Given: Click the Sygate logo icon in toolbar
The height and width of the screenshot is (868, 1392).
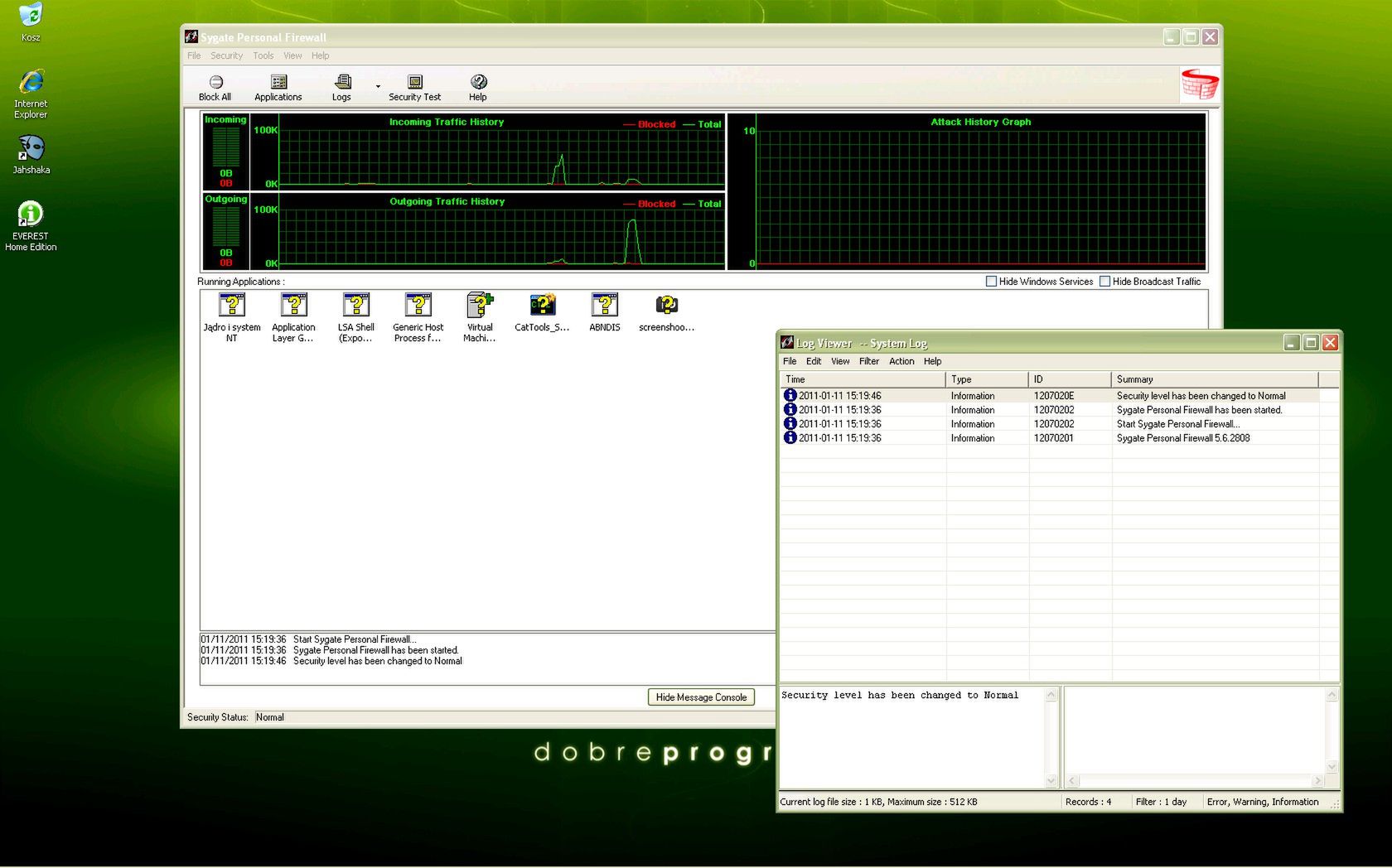Looking at the screenshot, I should pos(1200,84).
